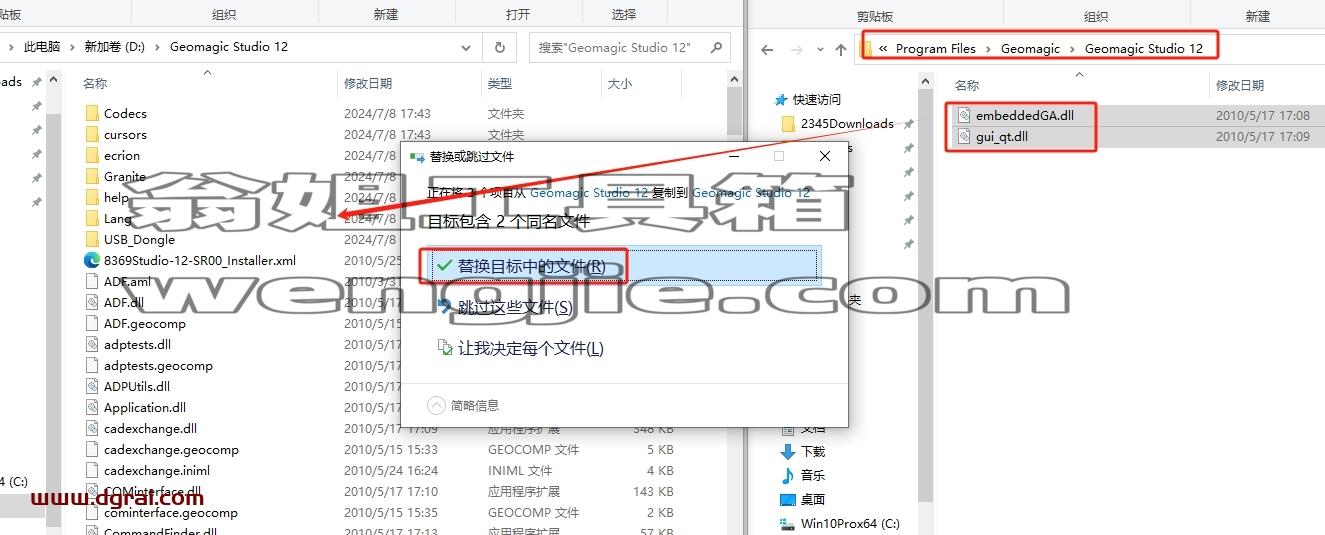
Task: Expand chevron after 此电脑 in the breadcrumb
Action: tap(72, 47)
